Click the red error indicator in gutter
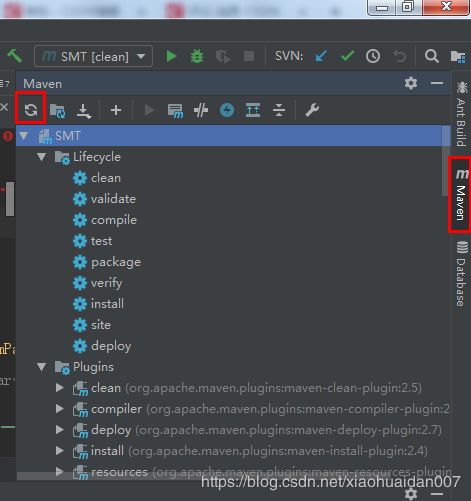This screenshot has width=471, height=501. 8,136
